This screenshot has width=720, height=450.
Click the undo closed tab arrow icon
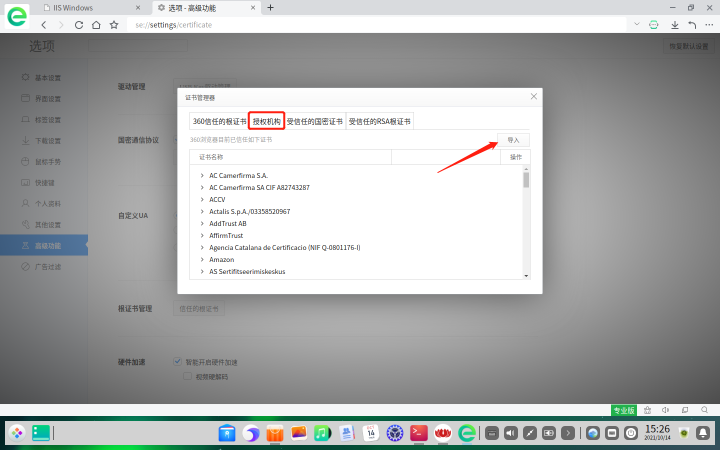coord(692,25)
